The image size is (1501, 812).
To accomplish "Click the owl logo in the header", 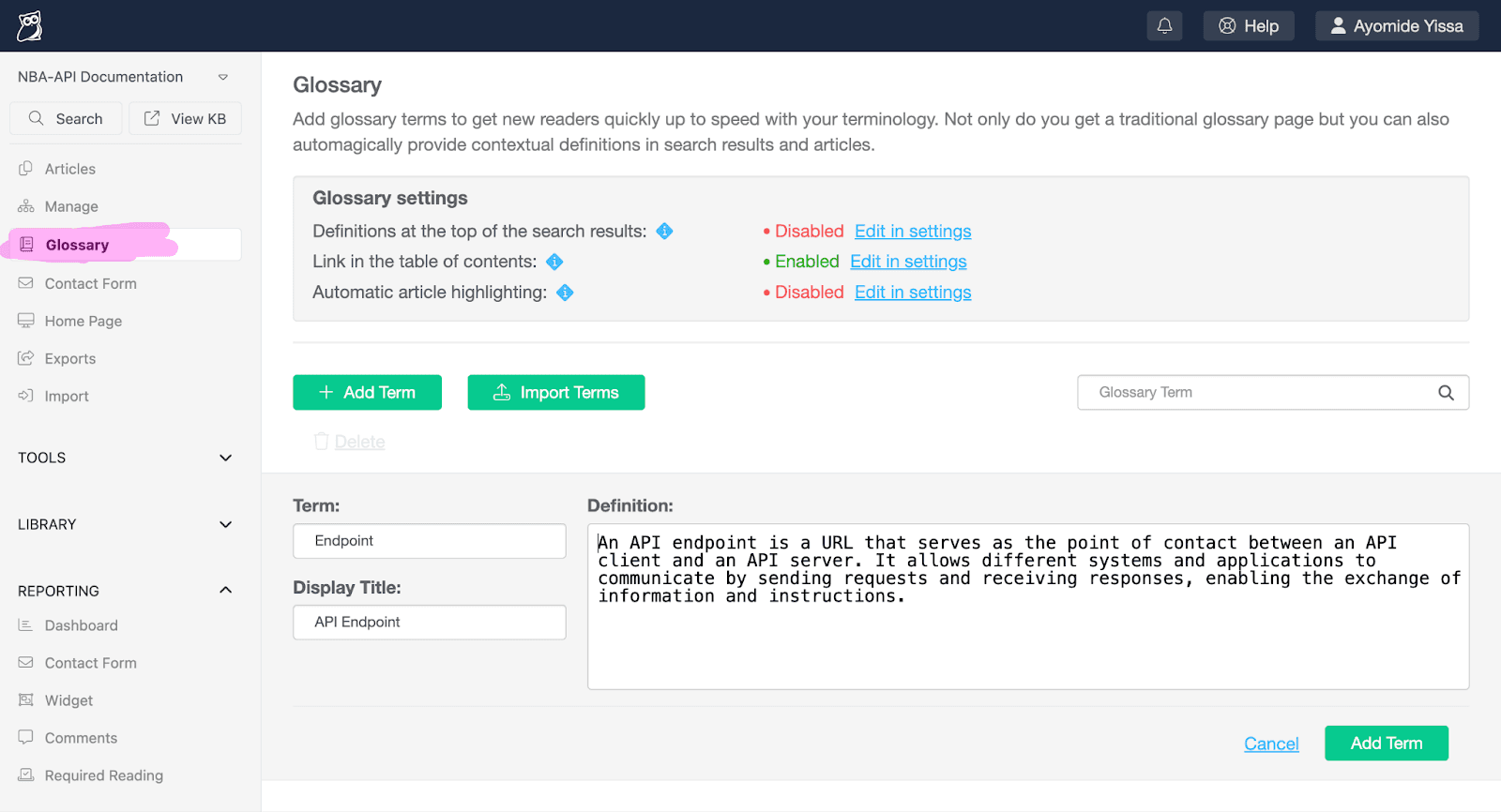I will 30,26.
